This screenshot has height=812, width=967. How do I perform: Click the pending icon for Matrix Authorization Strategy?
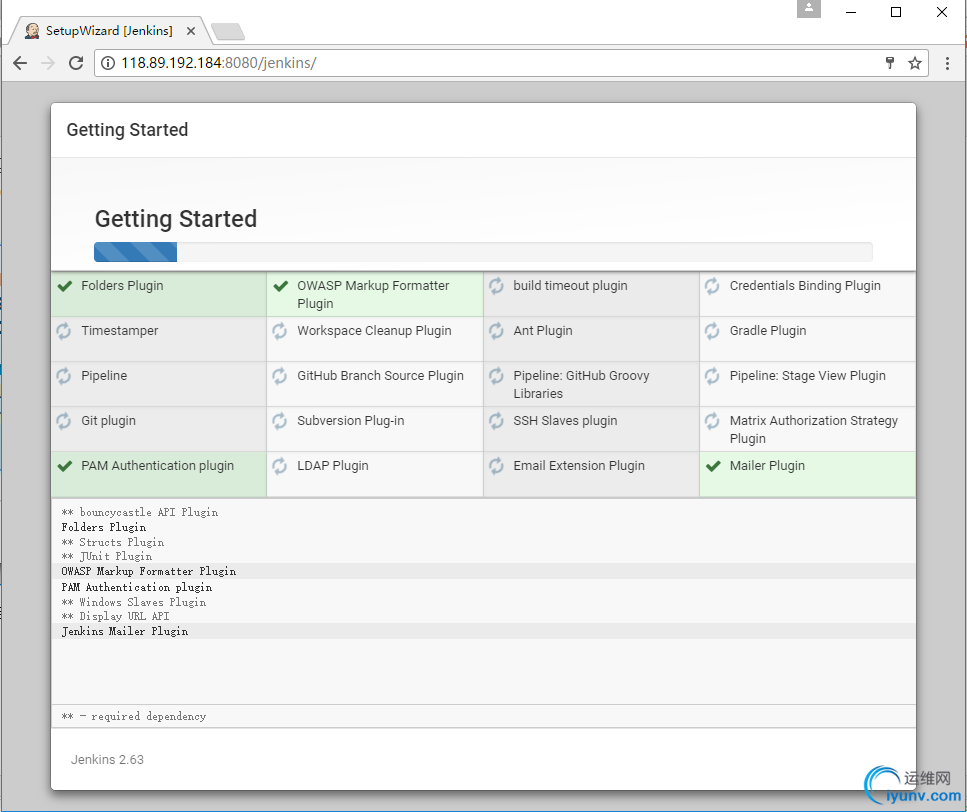click(x=712, y=421)
